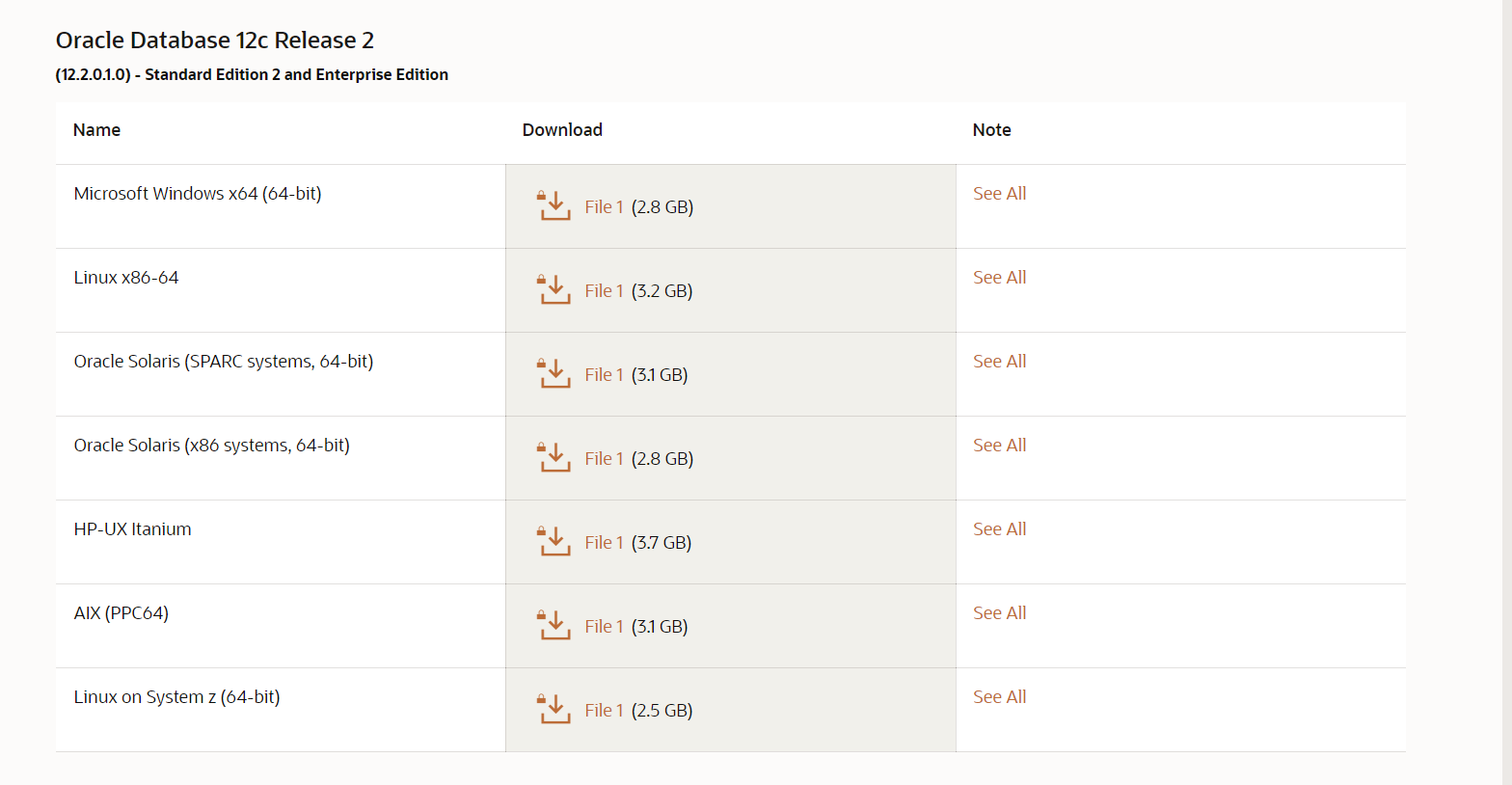Click the Oracle Database 12c Release 2 heading
The width and height of the screenshot is (1512, 785).
215,41
